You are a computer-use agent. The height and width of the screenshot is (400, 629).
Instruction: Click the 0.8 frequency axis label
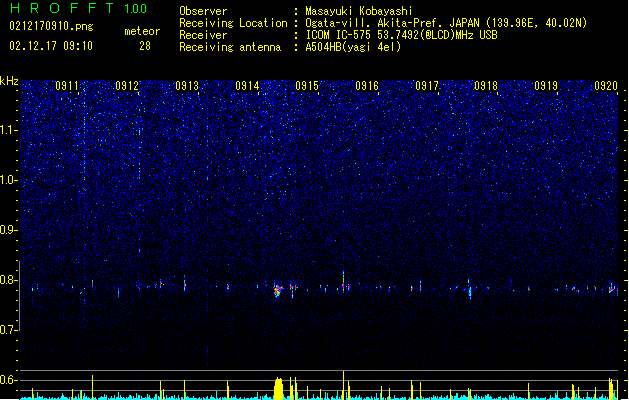[x=9, y=280]
